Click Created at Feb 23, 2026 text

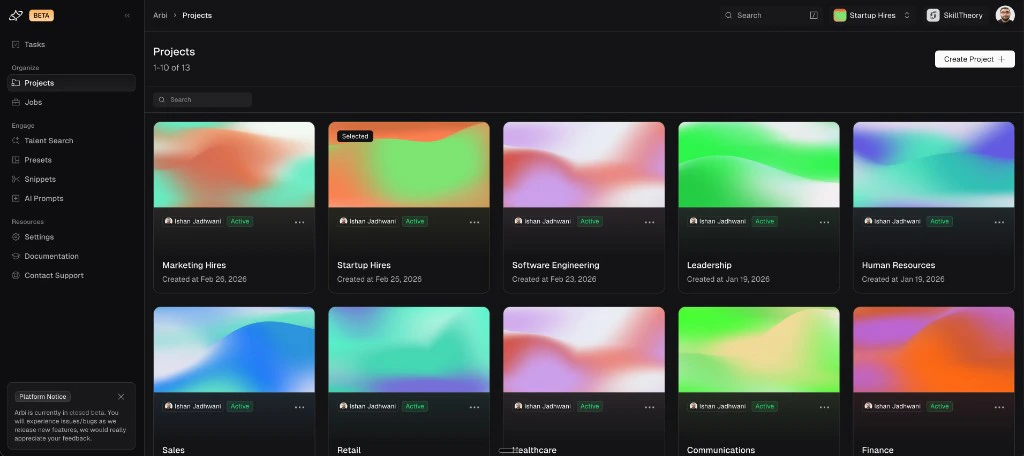pyautogui.click(x=554, y=280)
